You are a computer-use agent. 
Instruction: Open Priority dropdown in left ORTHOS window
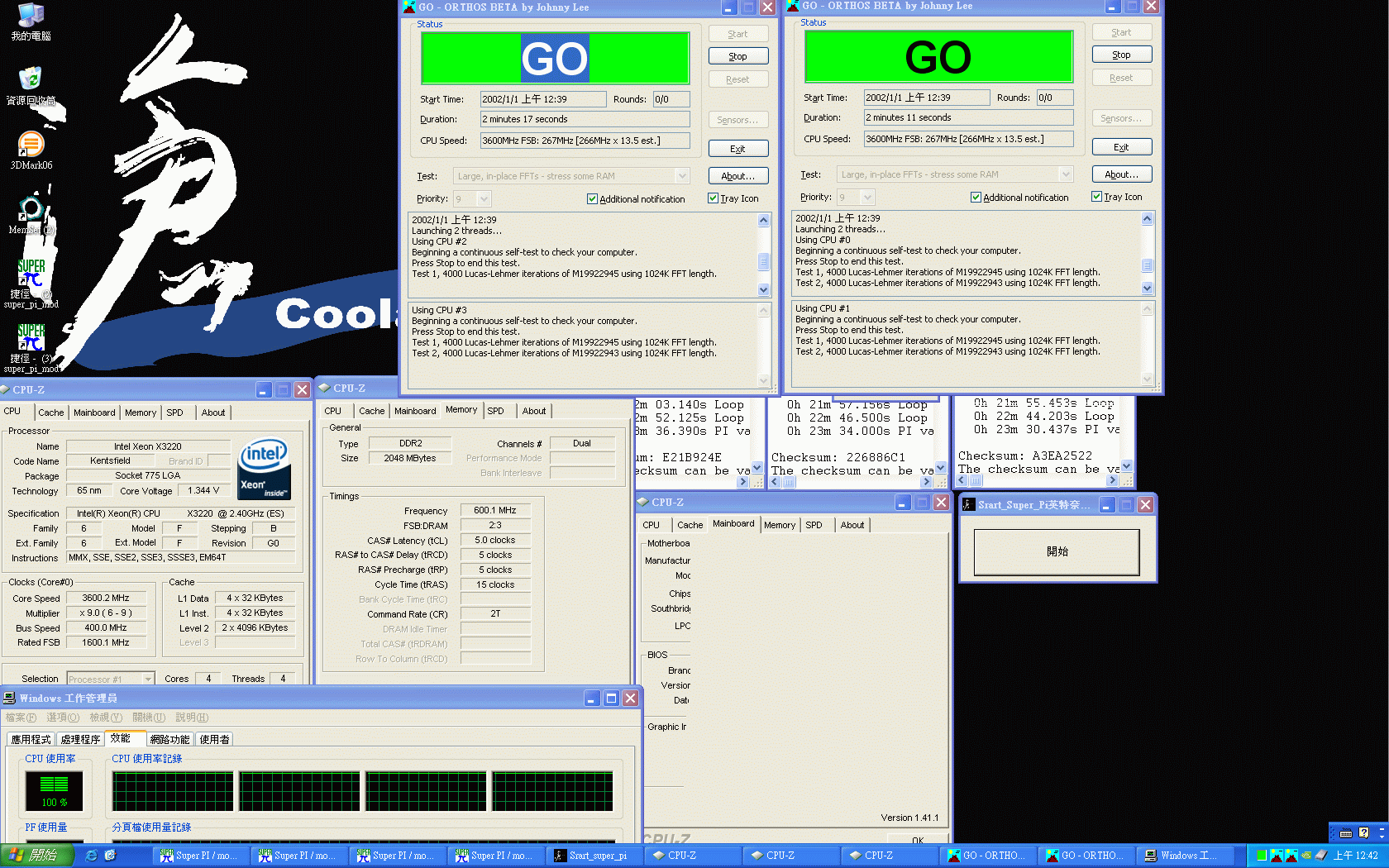tap(484, 199)
